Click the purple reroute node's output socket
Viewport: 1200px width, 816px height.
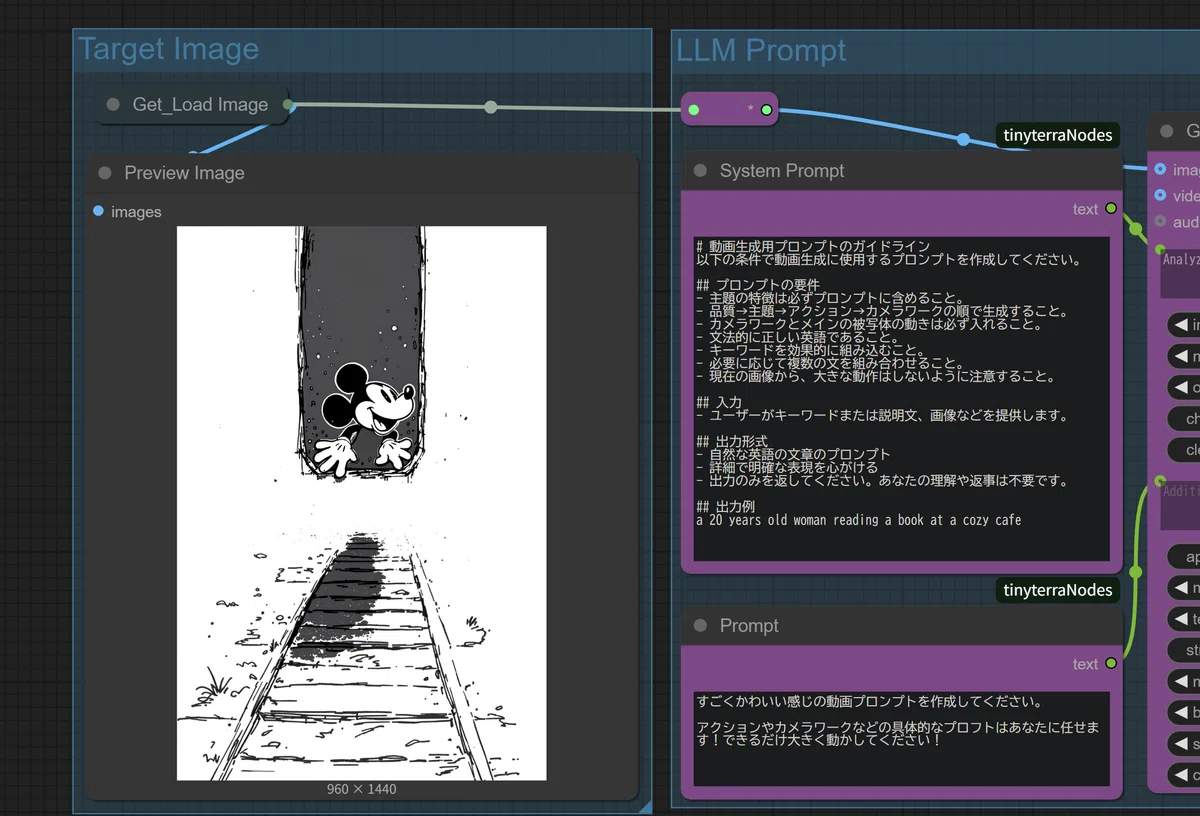pyautogui.click(x=766, y=109)
